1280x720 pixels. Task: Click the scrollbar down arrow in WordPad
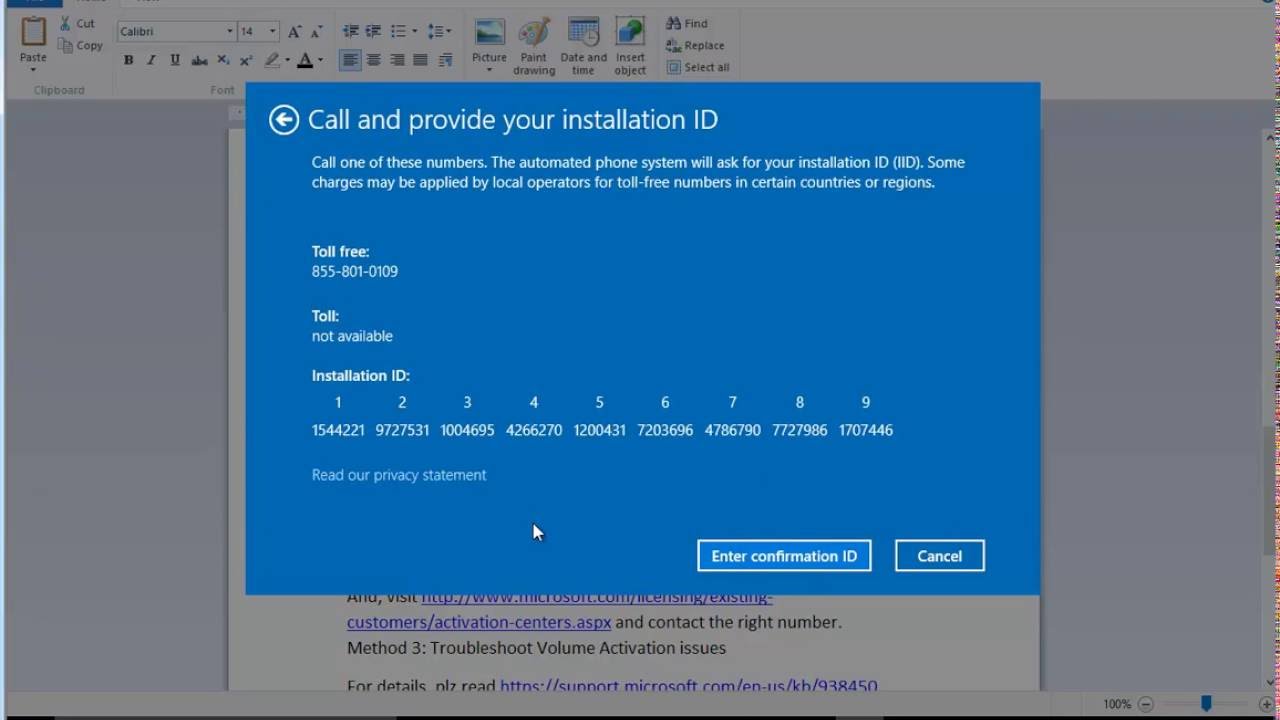1270,683
